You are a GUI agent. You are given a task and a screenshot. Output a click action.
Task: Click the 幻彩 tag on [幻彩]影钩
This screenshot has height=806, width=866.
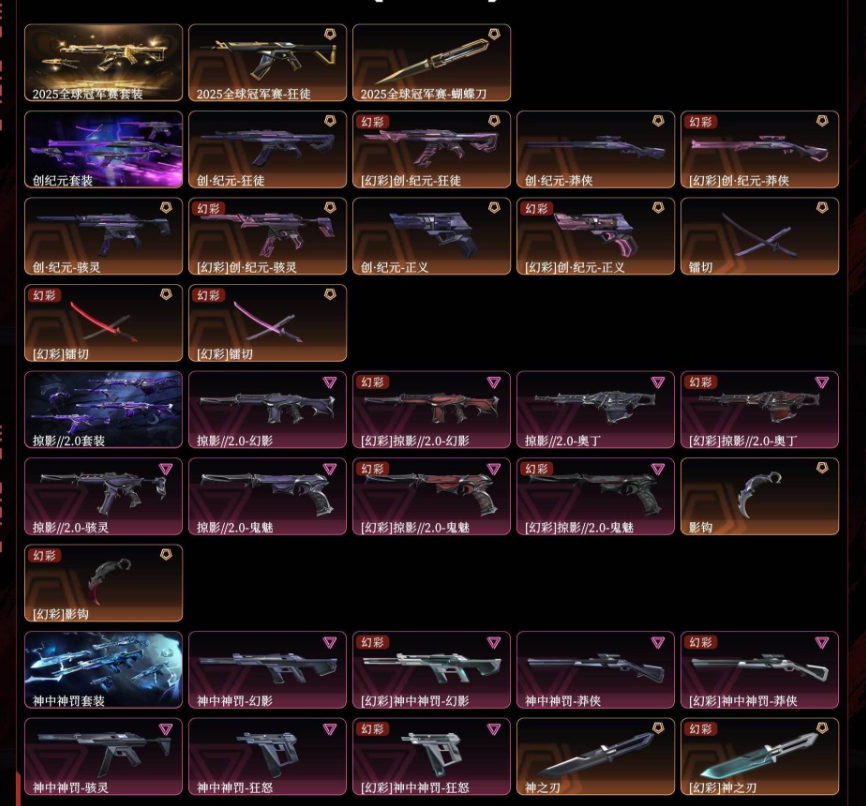point(44,555)
